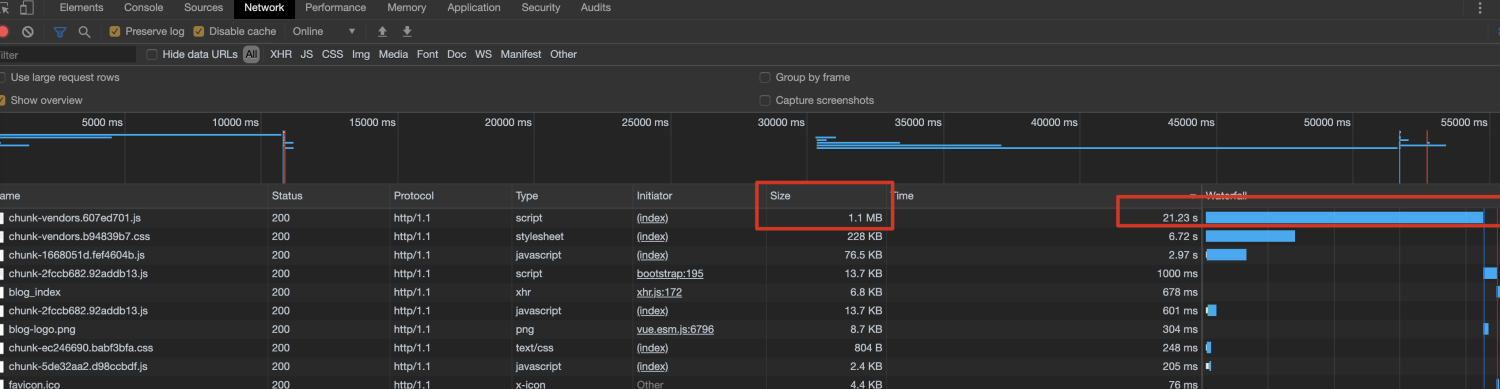Open the (index) initiator of chunk-vendors.607ed701.js

[652, 217]
